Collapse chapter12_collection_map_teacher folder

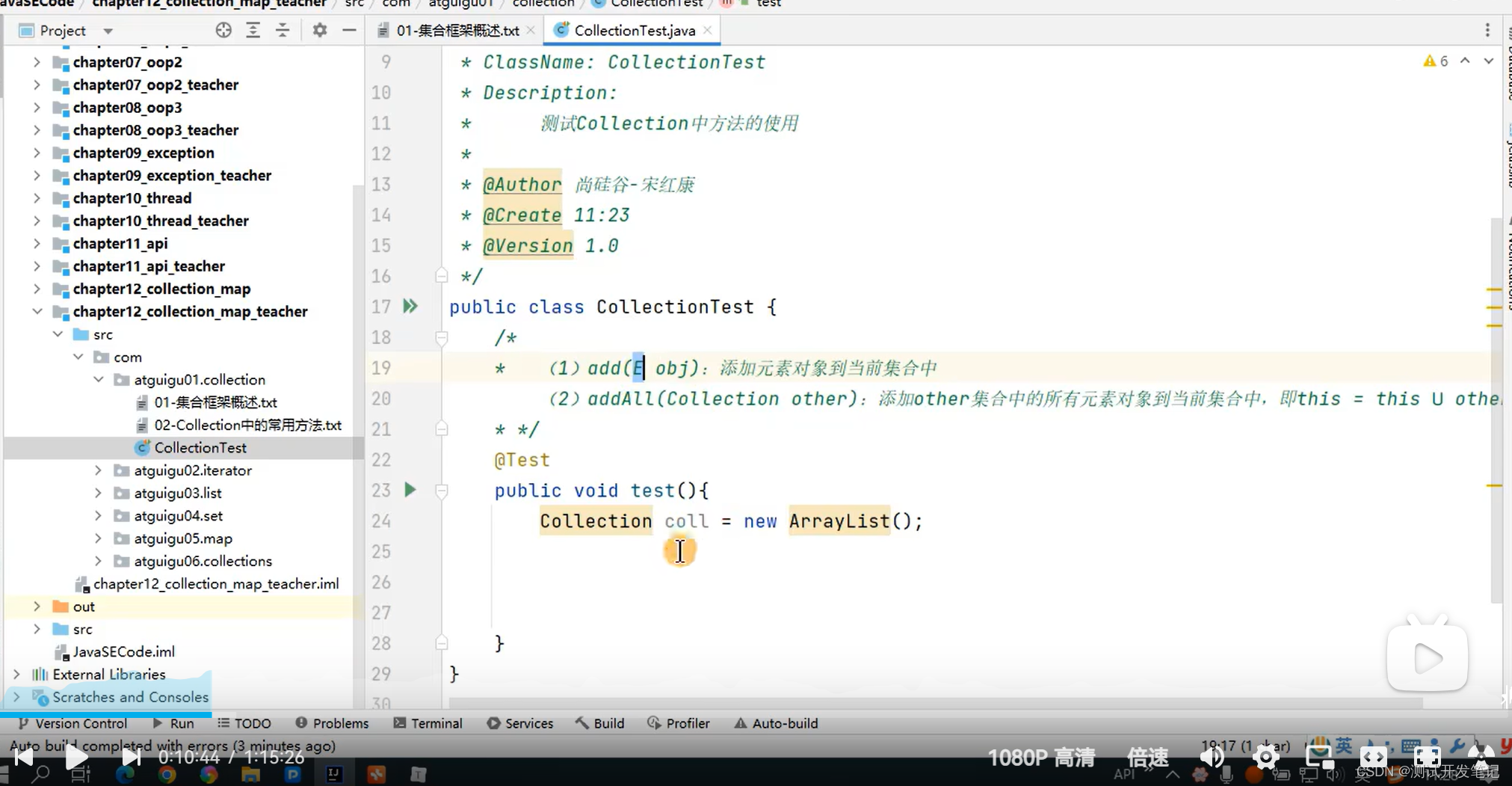point(37,312)
